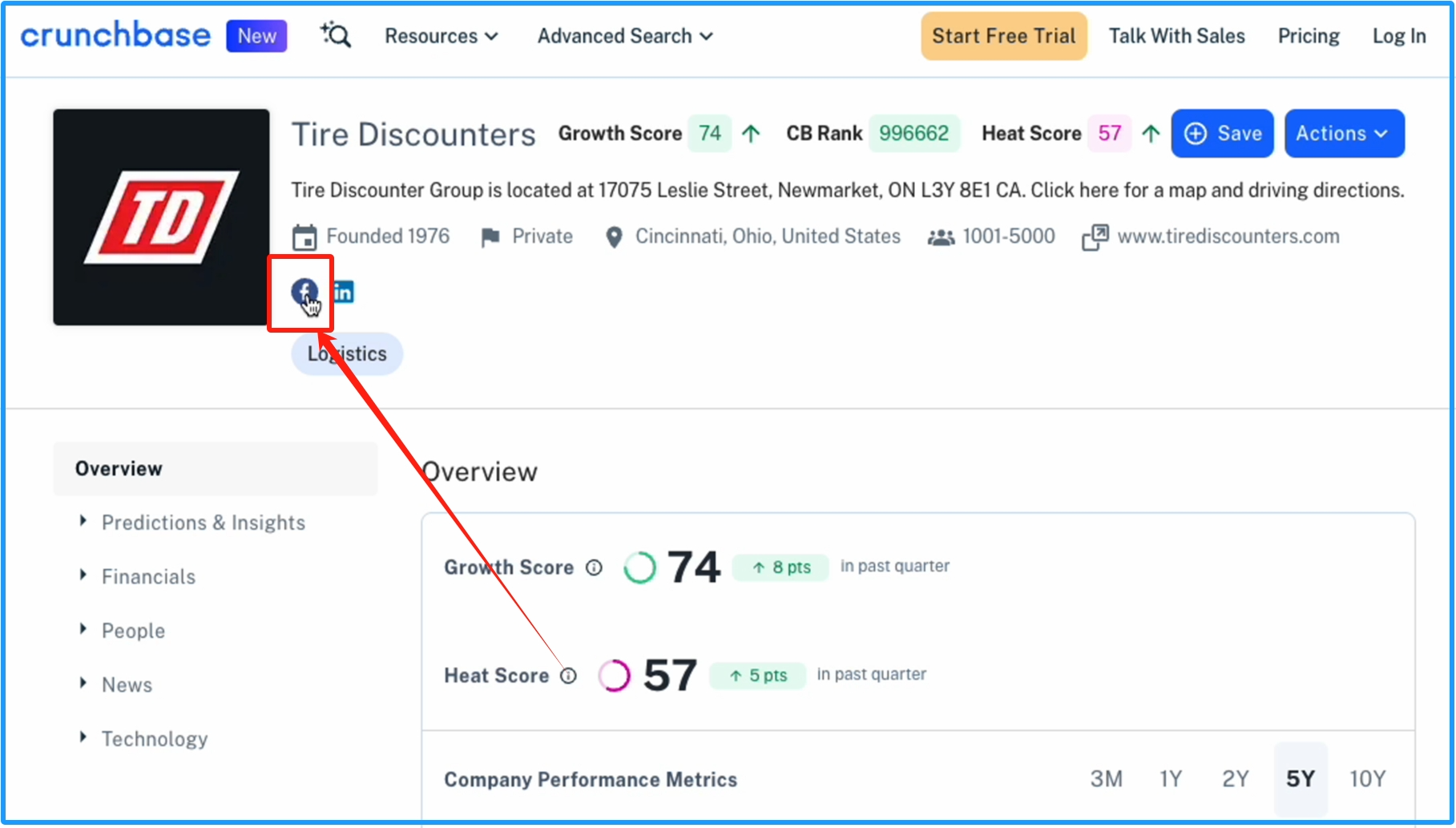The height and width of the screenshot is (828, 1456).
Task: Select the 2Y performance range
Action: 1235,779
